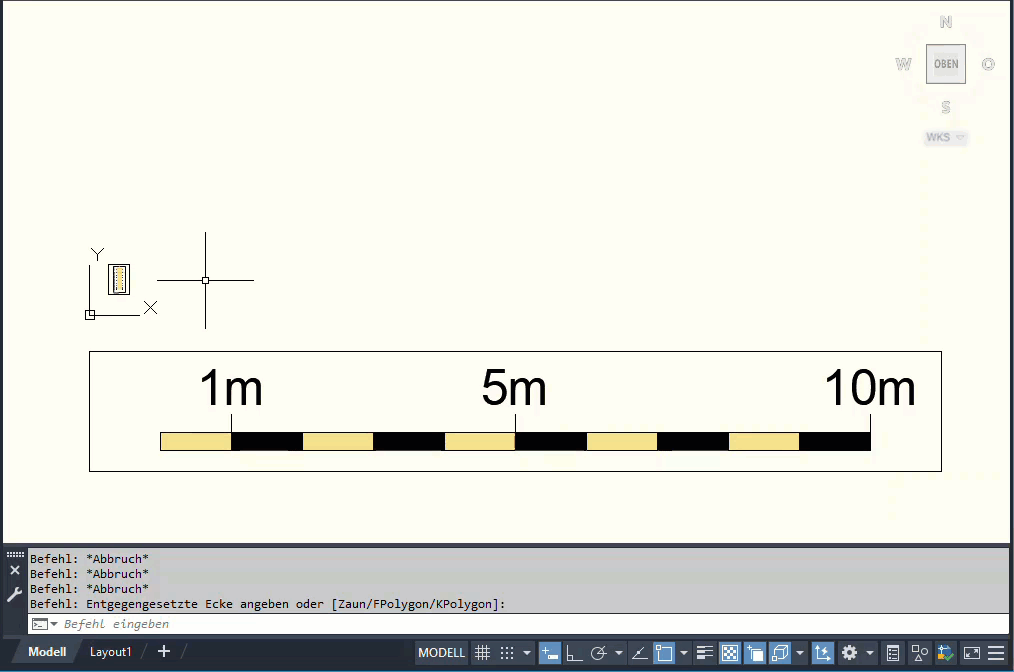Toggle ortho mode in status bar
This screenshot has width=1014, height=672.
pyautogui.click(x=574, y=653)
